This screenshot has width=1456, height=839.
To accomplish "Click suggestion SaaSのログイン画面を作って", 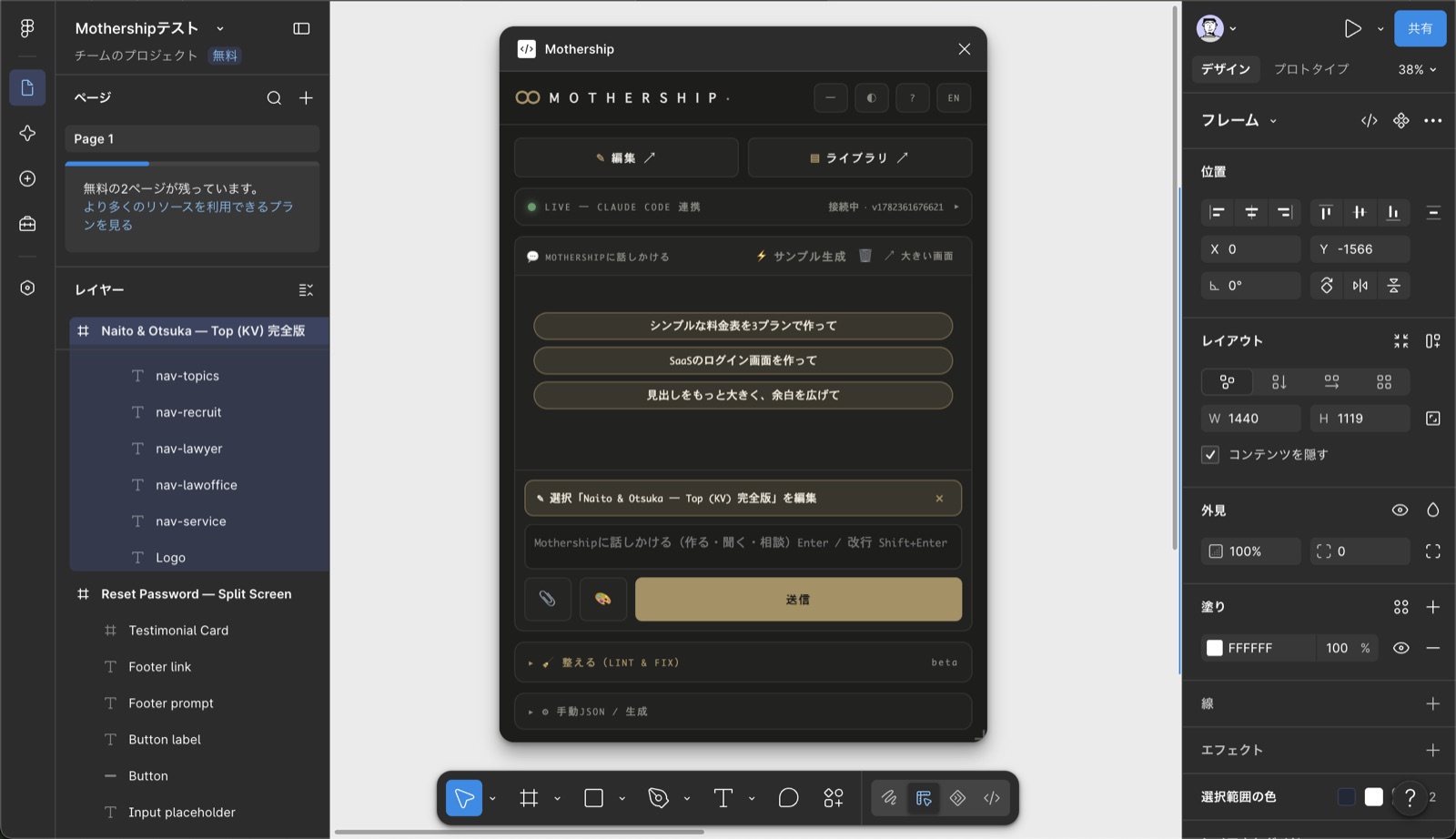I will click(x=743, y=360).
